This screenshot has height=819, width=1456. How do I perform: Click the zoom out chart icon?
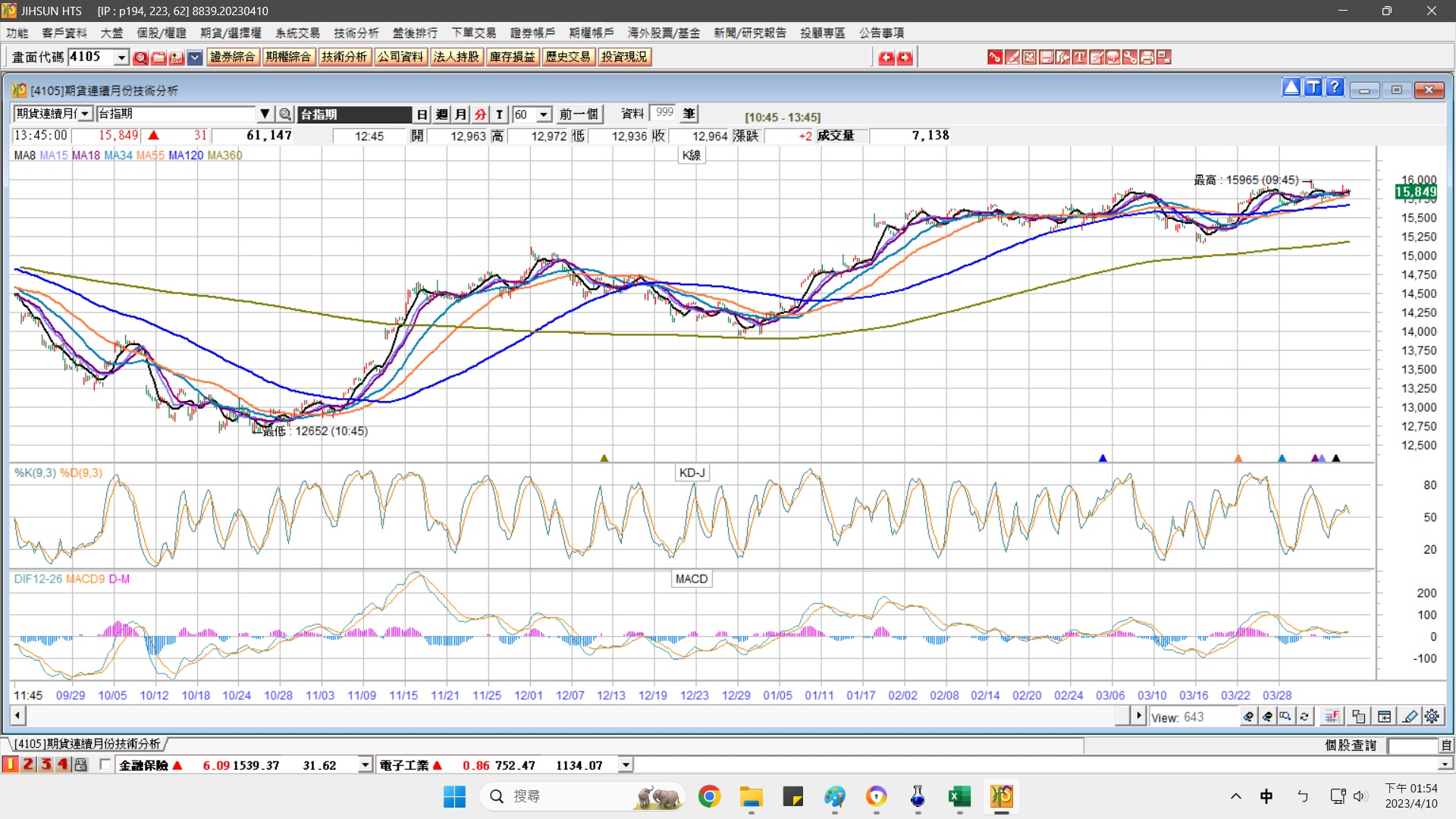pos(1267,717)
